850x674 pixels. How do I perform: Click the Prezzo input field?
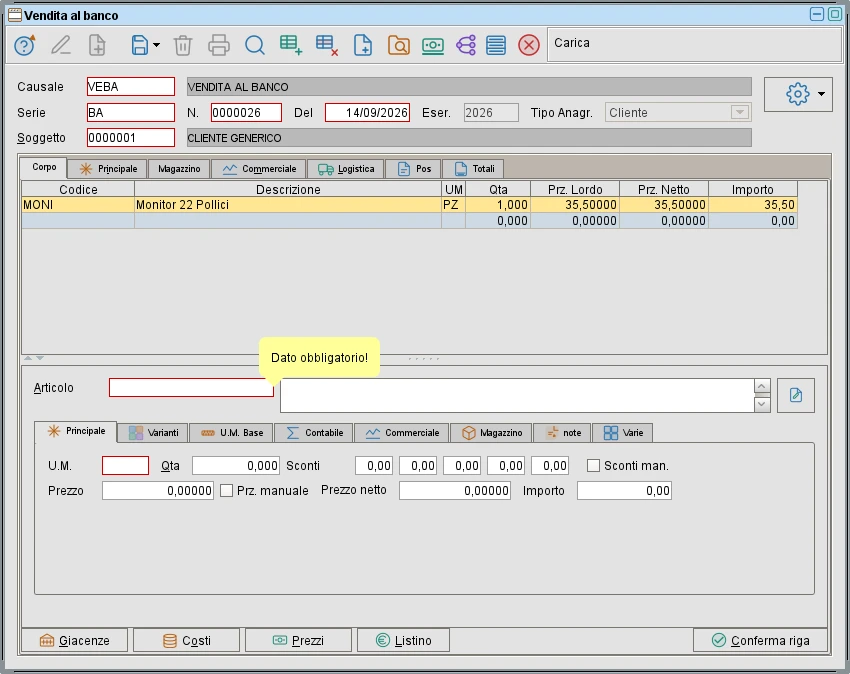(x=158, y=491)
